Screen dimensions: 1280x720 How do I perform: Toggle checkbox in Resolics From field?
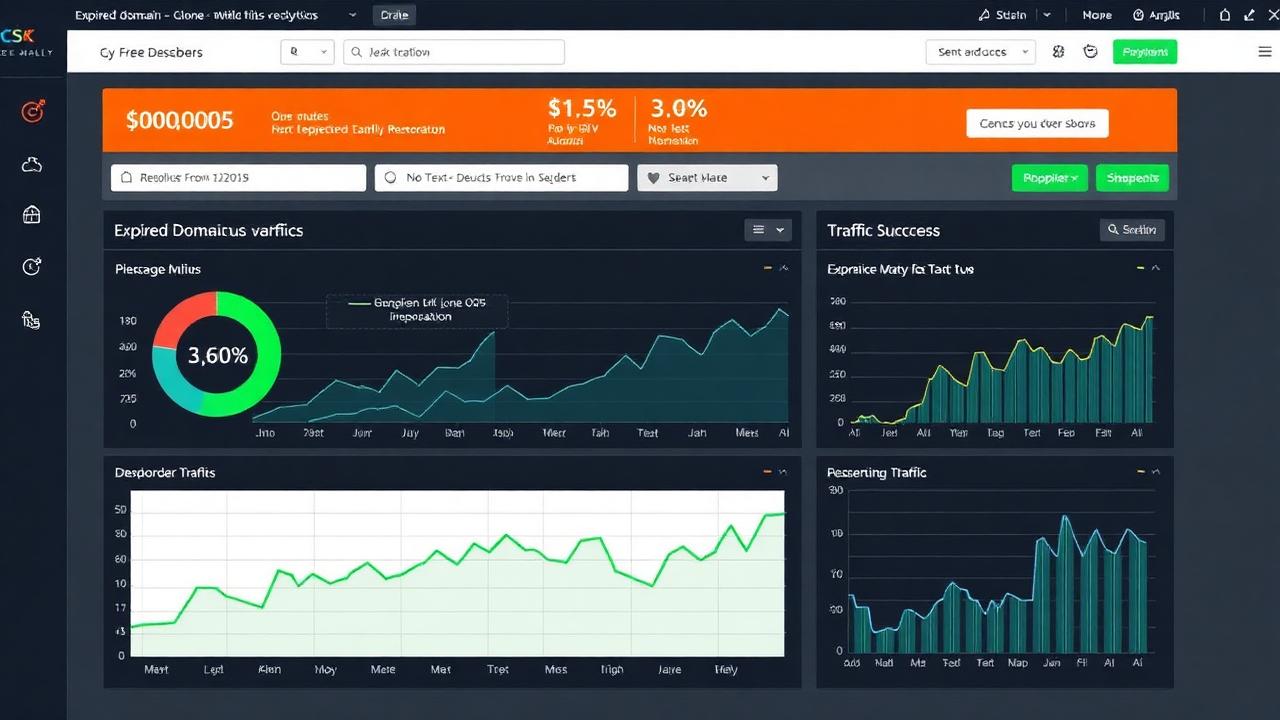click(126, 178)
